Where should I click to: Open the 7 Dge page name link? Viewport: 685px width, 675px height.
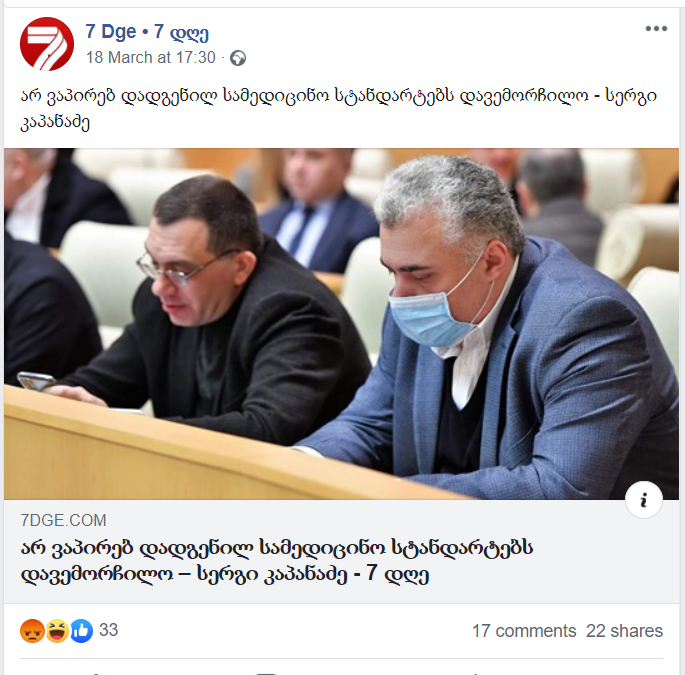pos(111,32)
